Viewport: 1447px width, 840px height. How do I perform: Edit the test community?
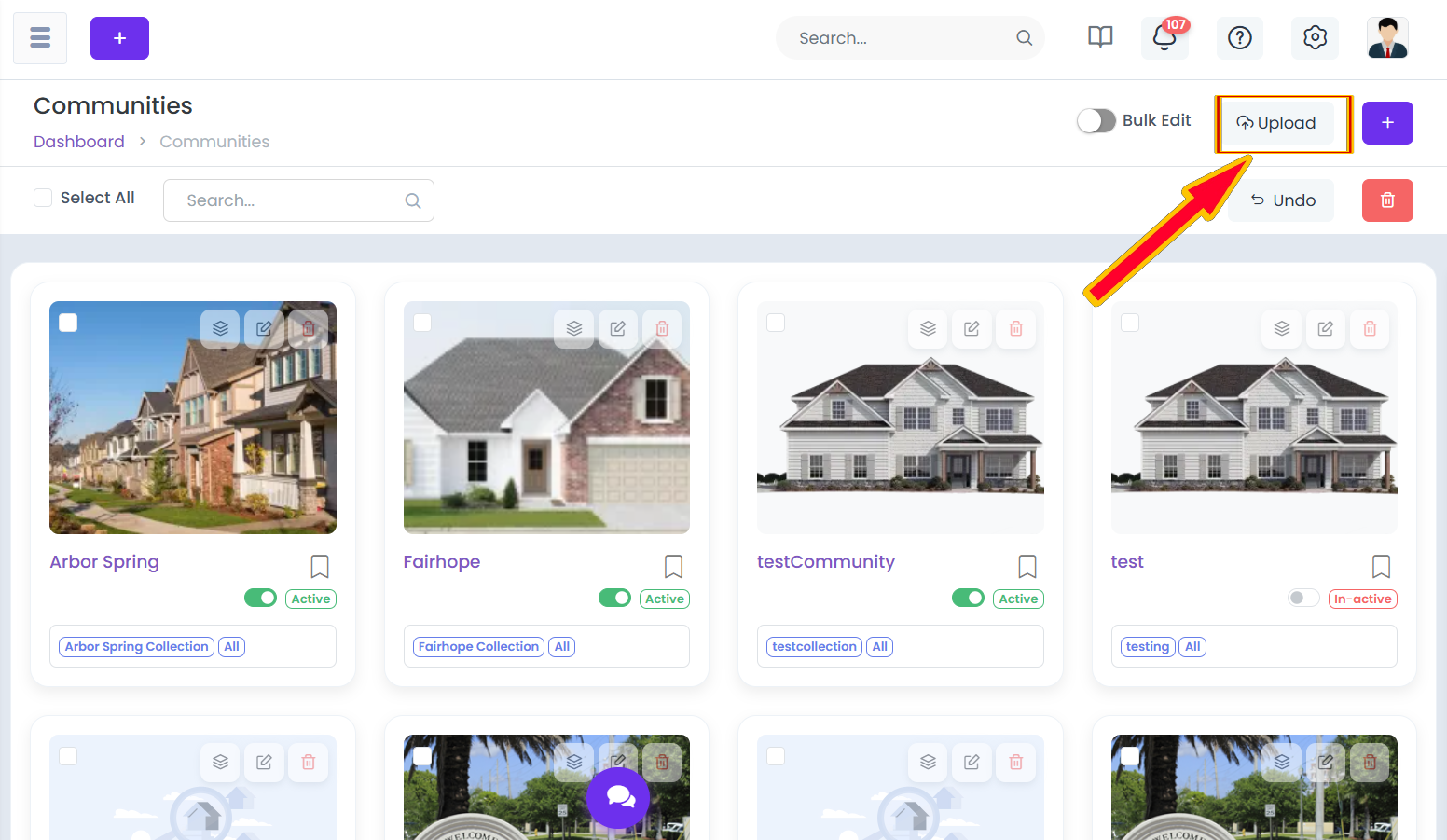point(1326,328)
